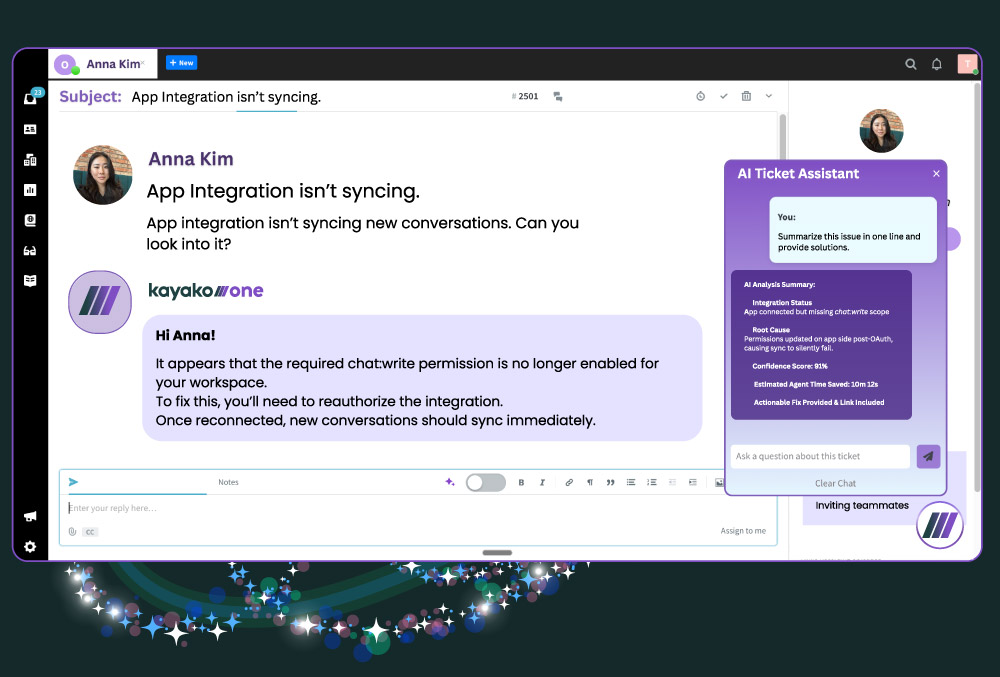Click 'Clear Chat' in AI assistant
Image resolution: width=1000 pixels, height=677 pixels.
835,483
